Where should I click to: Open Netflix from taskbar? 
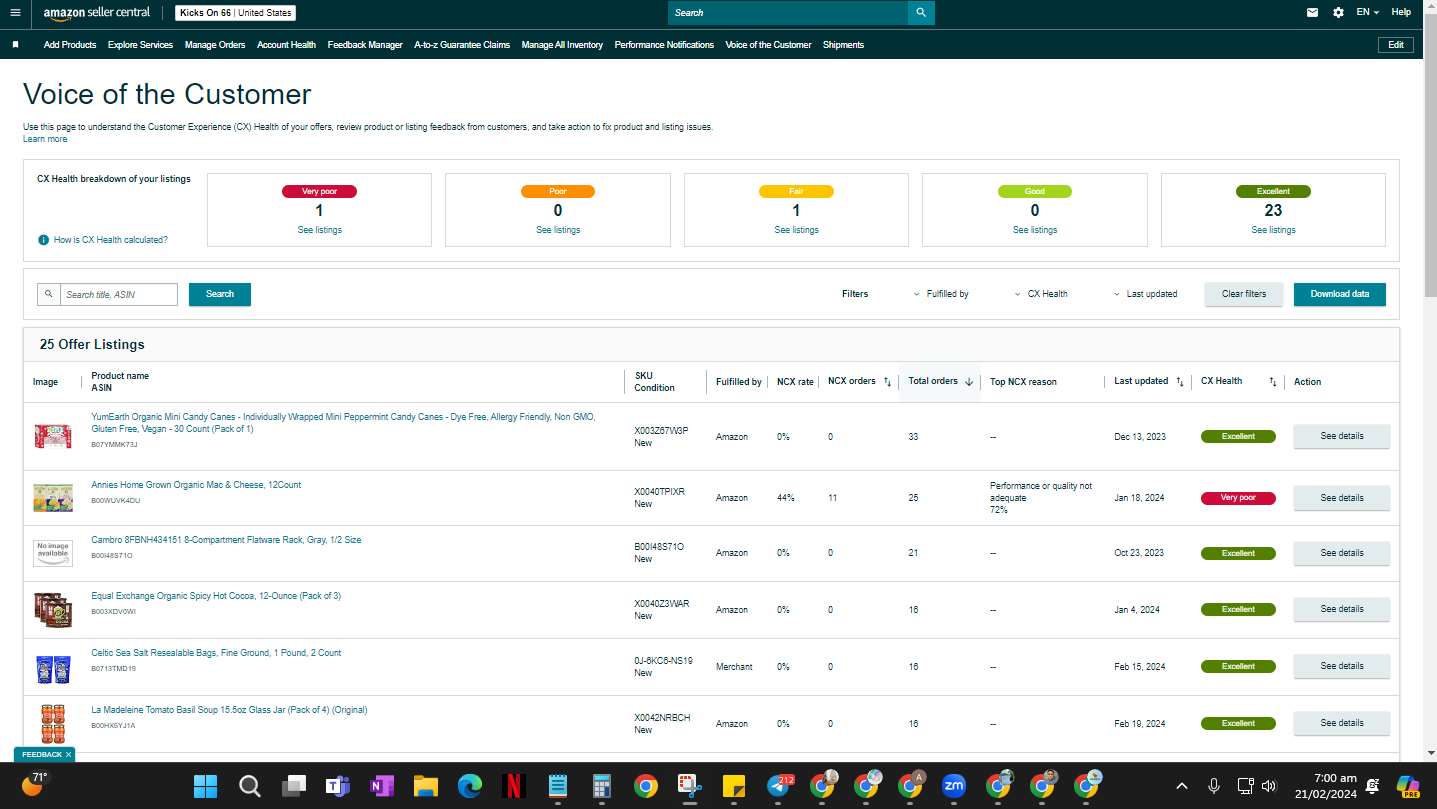(514, 786)
